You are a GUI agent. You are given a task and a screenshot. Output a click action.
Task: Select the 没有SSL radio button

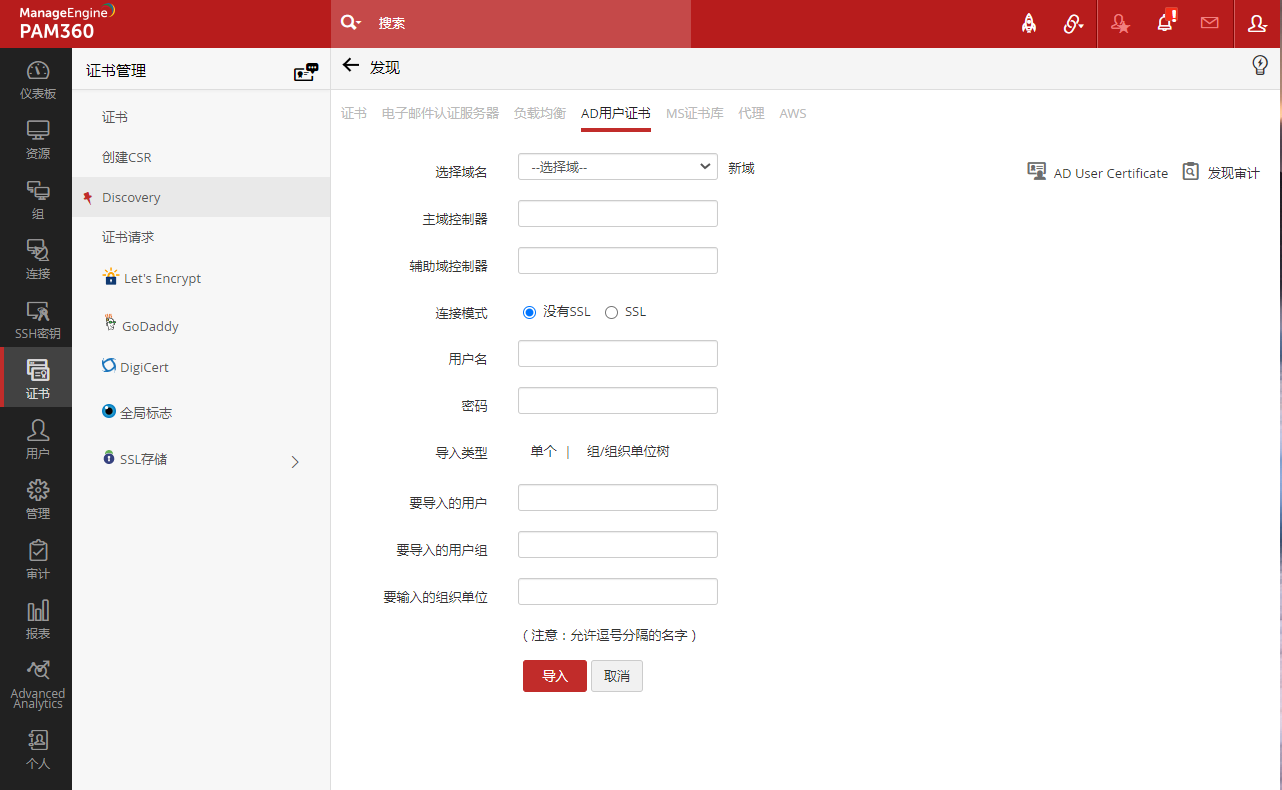530,312
